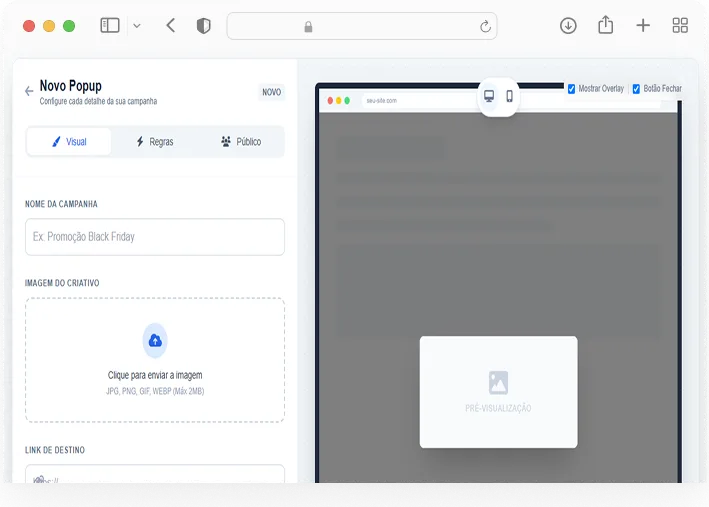709x507 pixels.
Task: Click the Nome da Campanha input field
Action: coord(155,237)
